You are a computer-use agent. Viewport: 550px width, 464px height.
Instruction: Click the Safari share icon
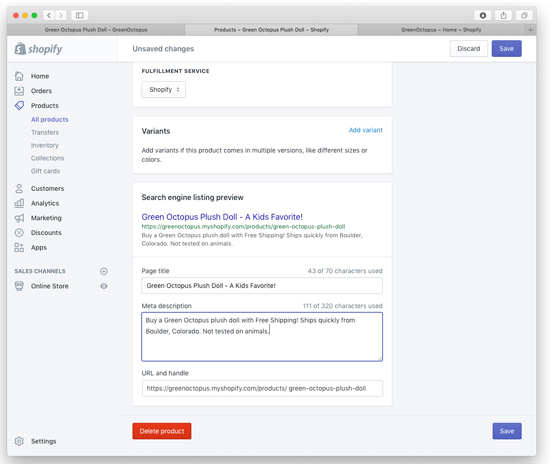[x=503, y=15]
